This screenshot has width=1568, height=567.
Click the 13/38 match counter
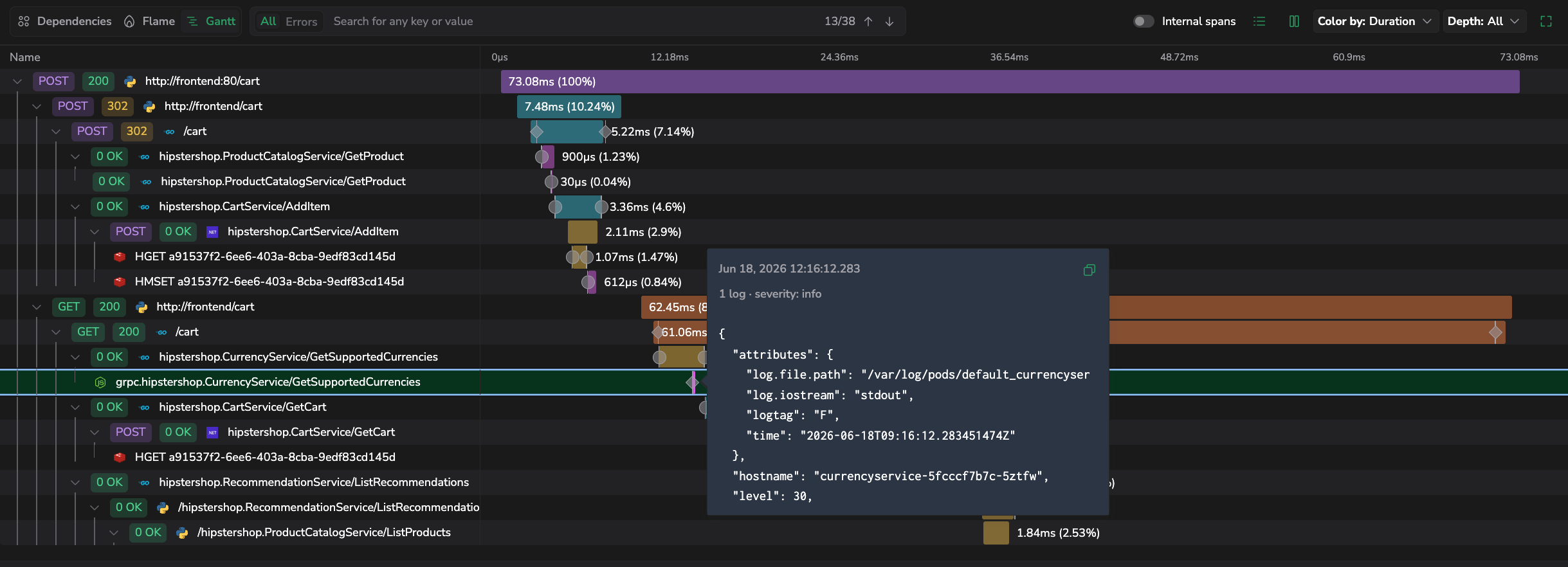[840, 21]
